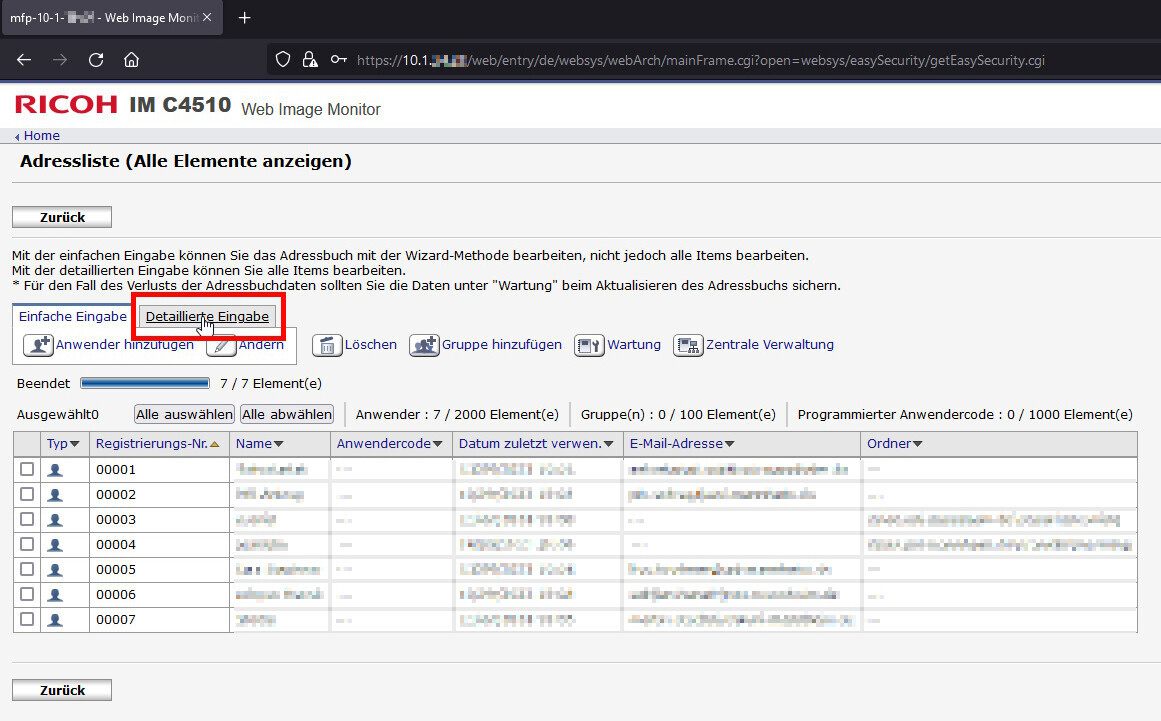Sort by Registrierungs-Nr. column header

point(157,443)
